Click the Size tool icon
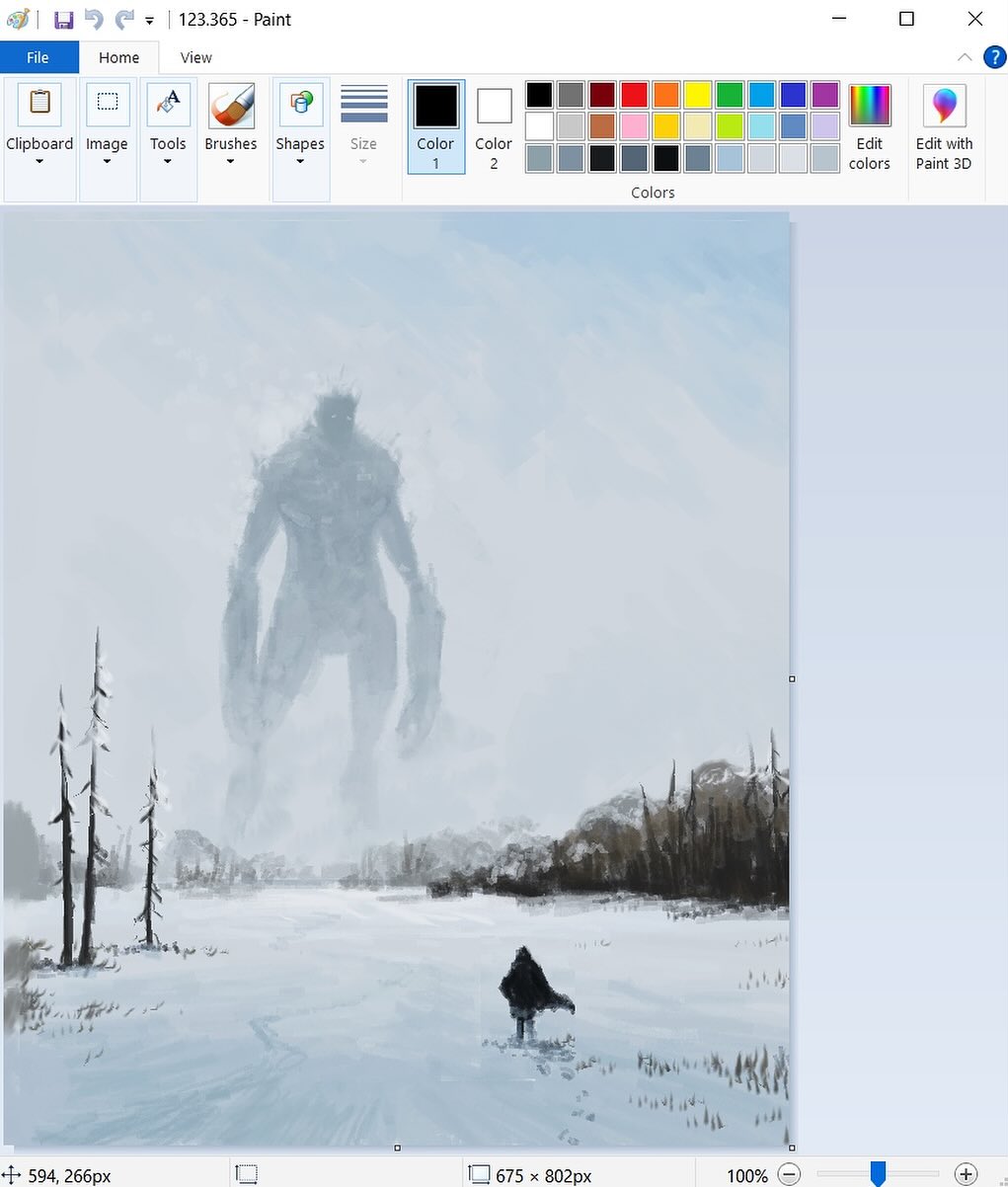The height and width of the screenshot is (1187, 1008). [363, 103]
